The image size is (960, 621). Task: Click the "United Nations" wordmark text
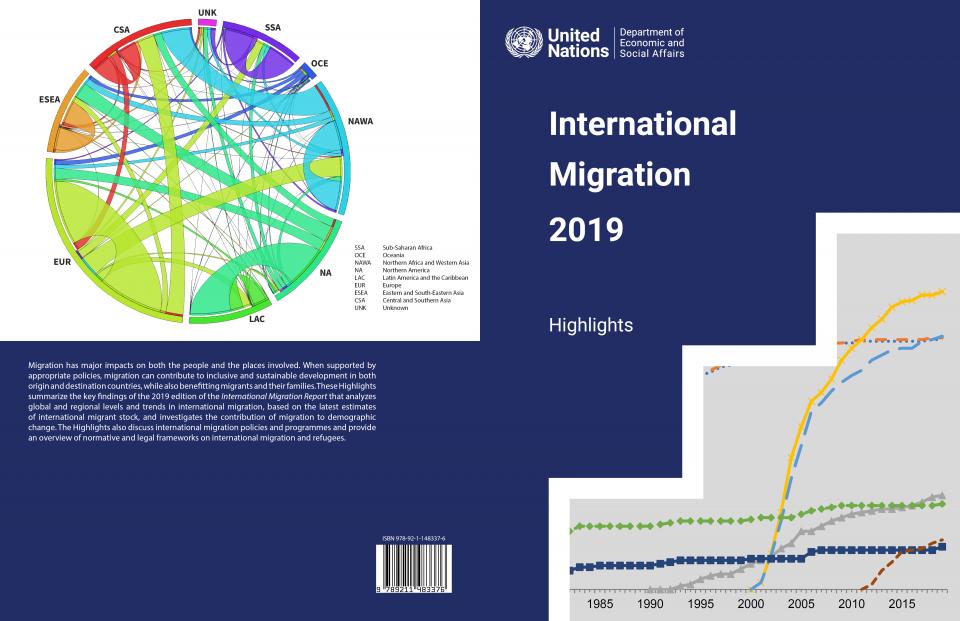point(578,43)
